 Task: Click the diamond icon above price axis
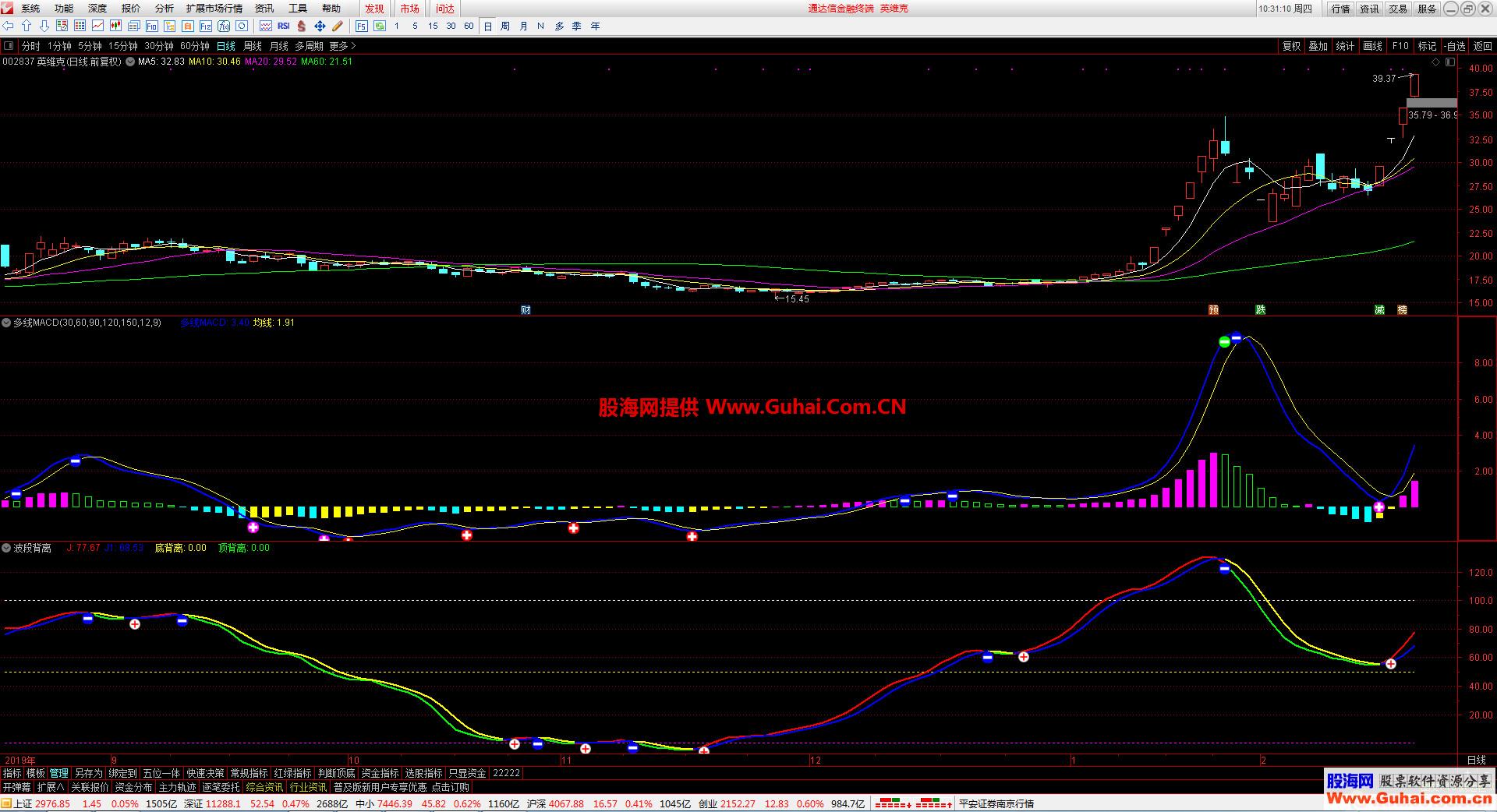click(x=1436, y=62)
